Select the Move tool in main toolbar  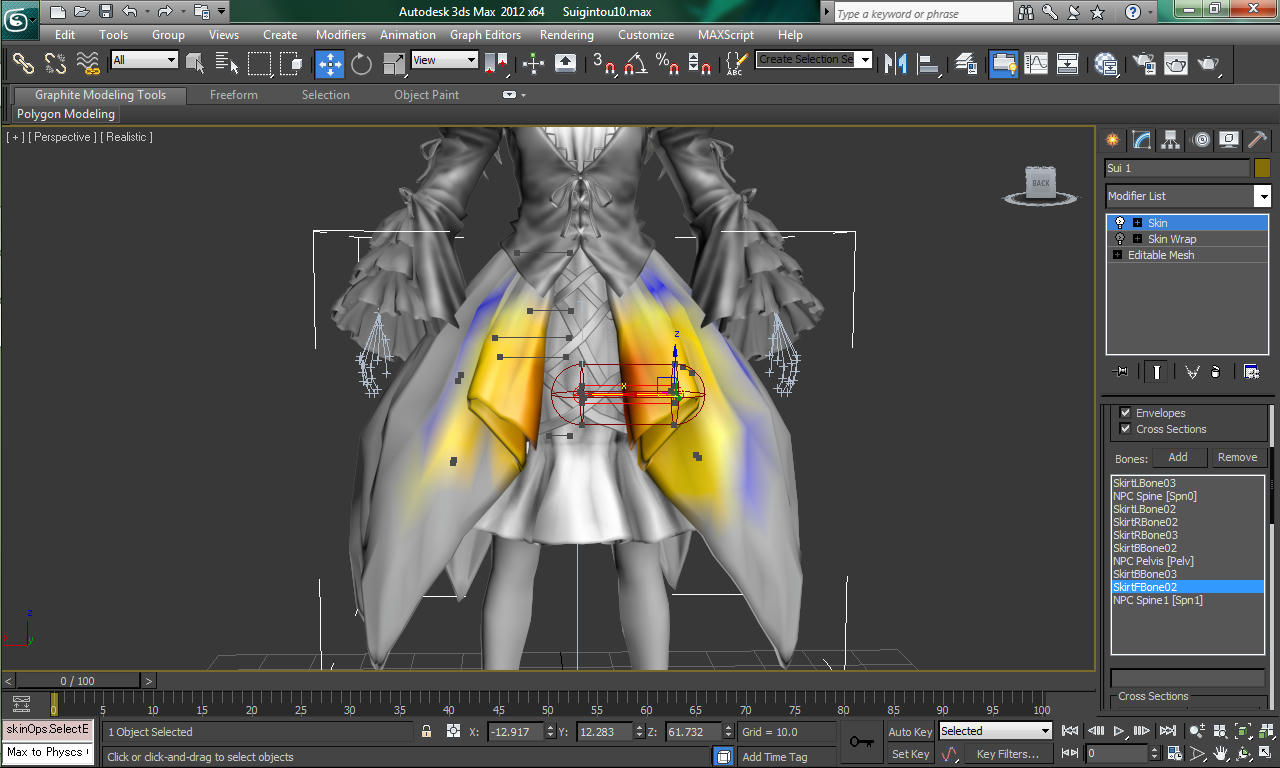pyautogui.click(x=330, y=64)
